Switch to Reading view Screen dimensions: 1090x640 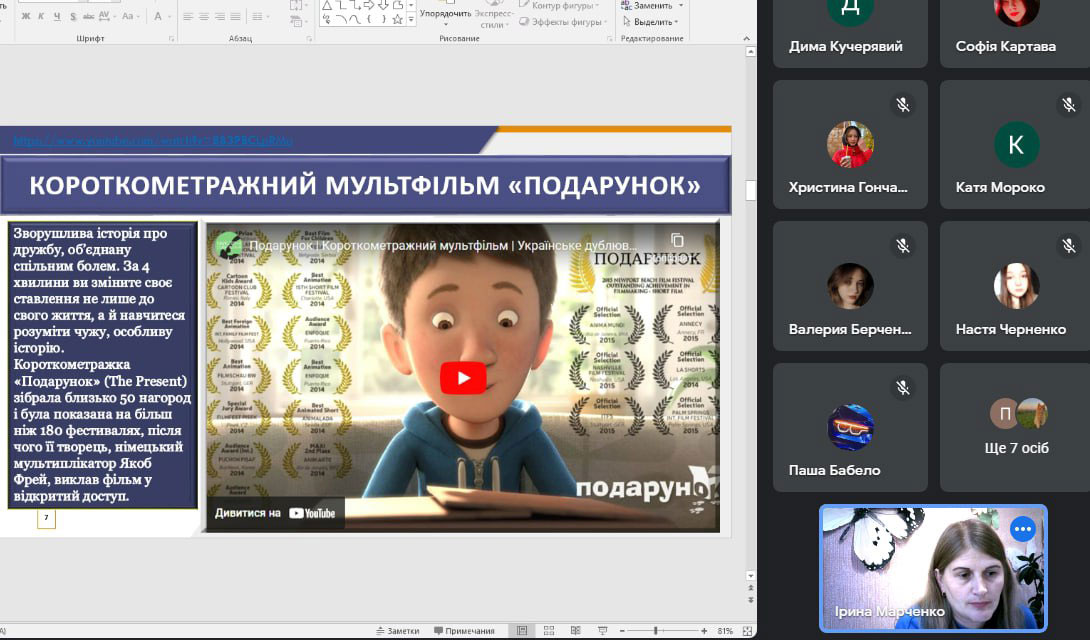coord(576,630)
